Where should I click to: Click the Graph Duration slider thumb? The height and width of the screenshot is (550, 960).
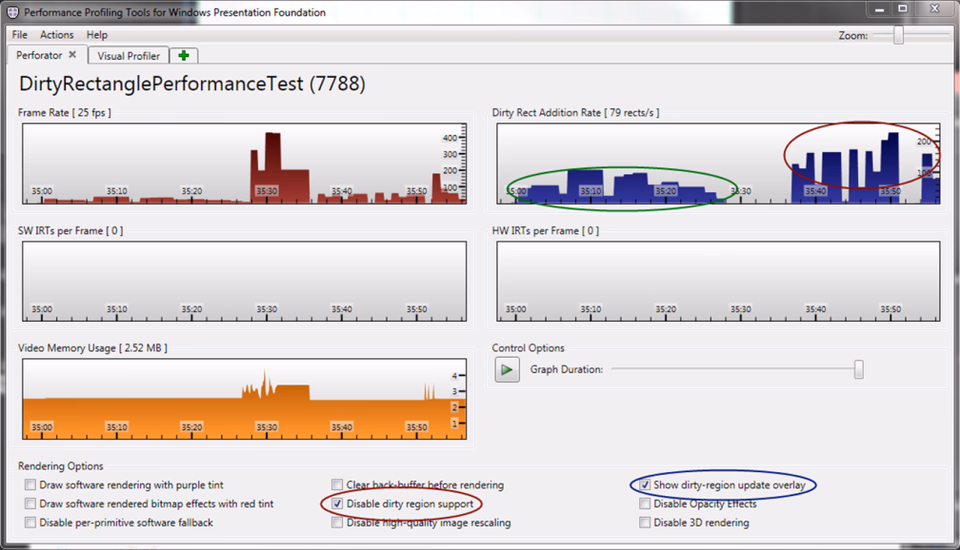(858, 369)
